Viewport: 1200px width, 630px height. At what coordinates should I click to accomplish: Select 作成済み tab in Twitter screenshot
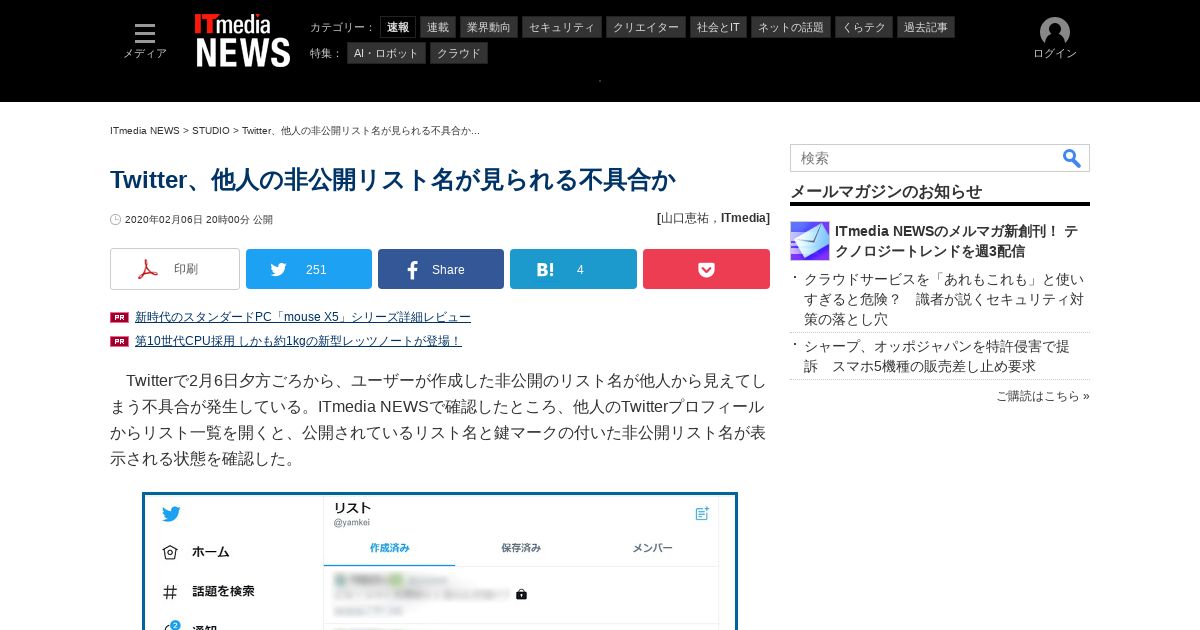[x=390, y=548]
